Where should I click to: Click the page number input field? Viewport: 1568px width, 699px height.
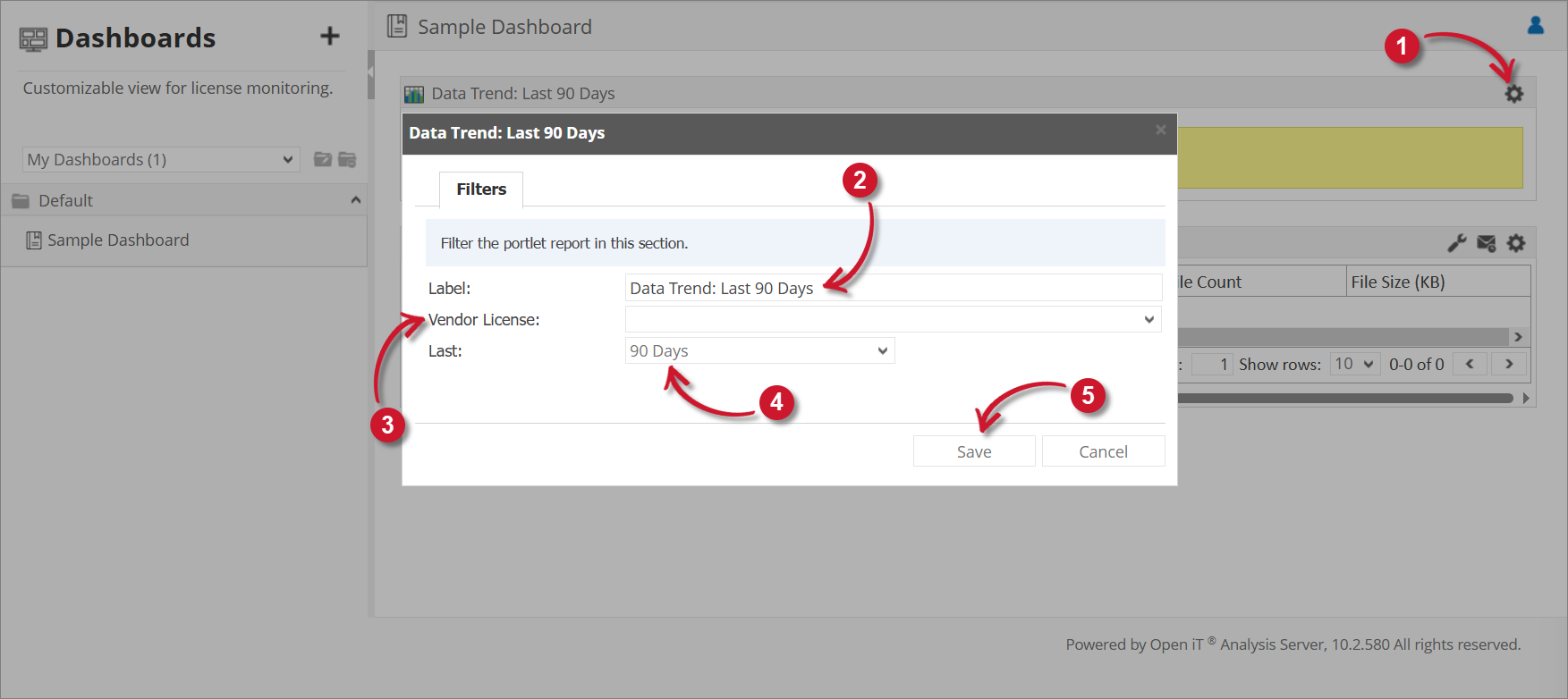1212,364
